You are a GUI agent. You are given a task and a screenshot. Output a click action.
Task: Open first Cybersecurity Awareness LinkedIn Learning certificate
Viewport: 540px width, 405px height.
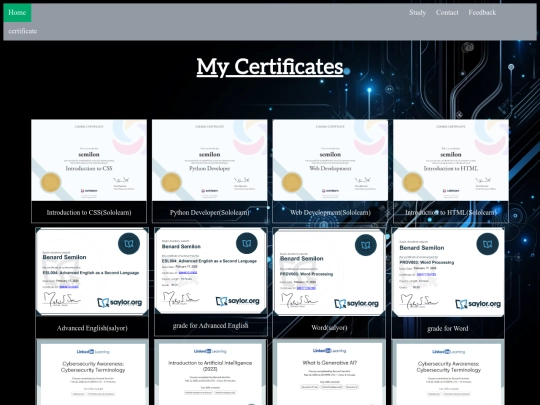[x=93, y=373]
